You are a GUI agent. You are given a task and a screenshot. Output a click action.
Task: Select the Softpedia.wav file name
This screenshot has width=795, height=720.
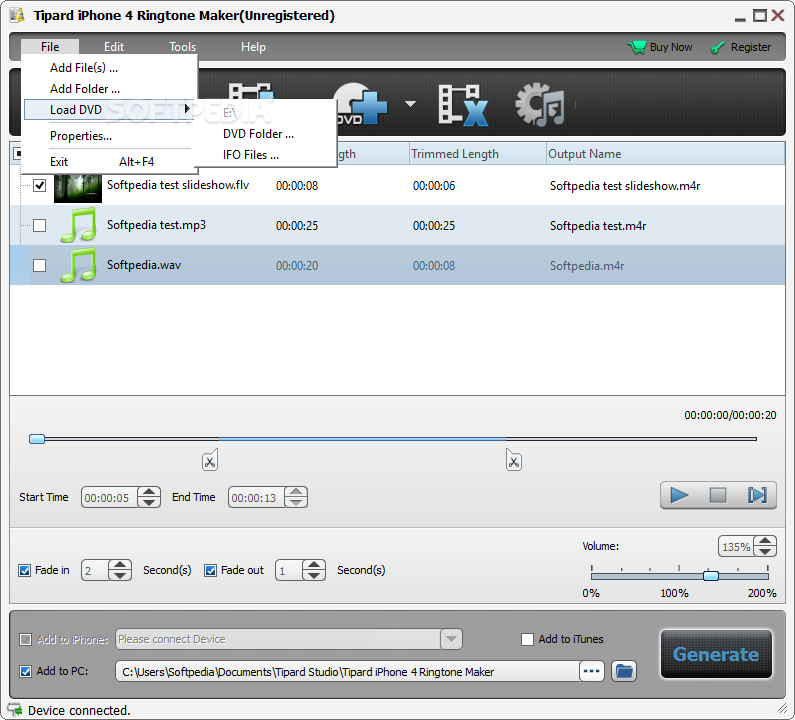click(x=144, y=265)
